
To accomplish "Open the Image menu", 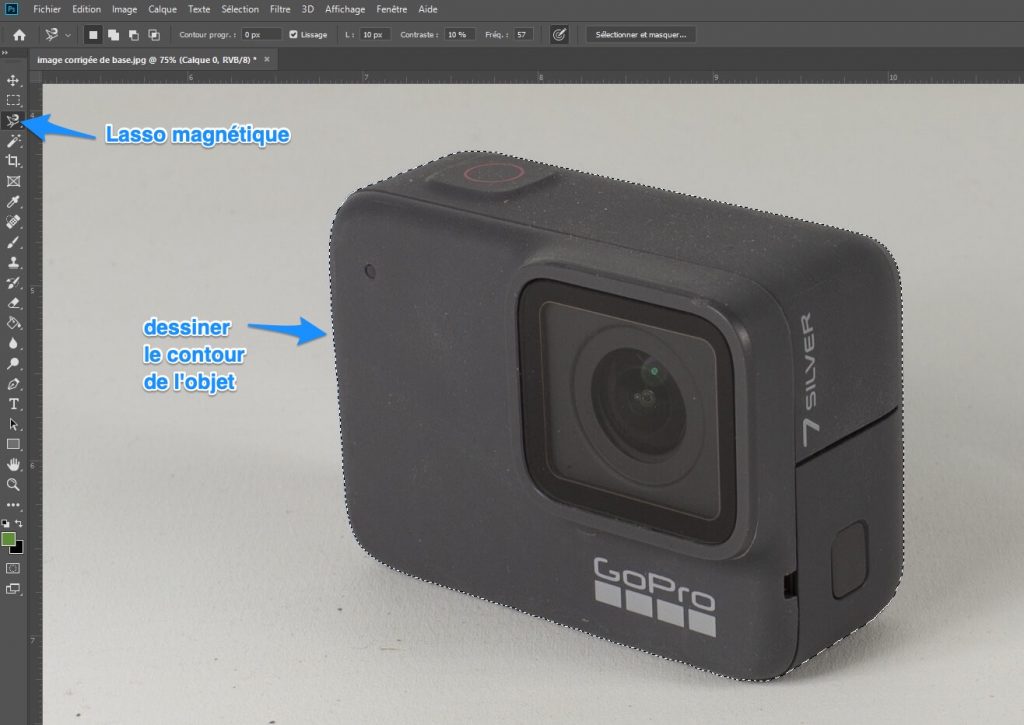I will point(124,9).
